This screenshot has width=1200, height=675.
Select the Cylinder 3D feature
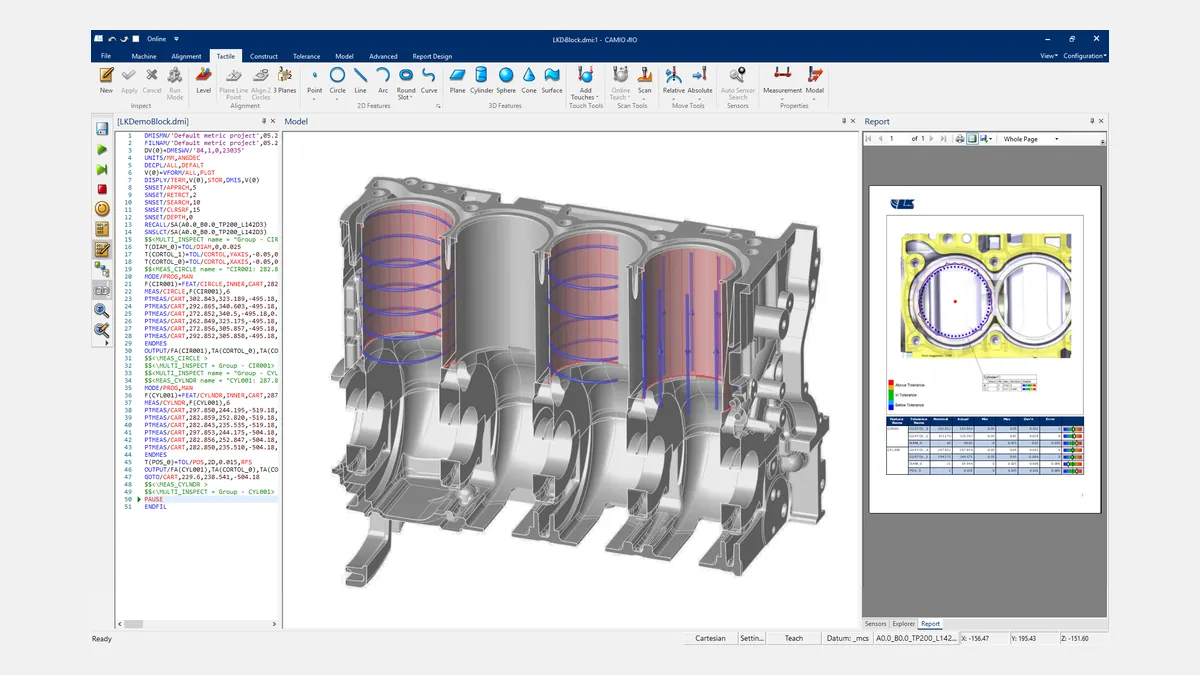pyautogui.click(x=481, y=79)
